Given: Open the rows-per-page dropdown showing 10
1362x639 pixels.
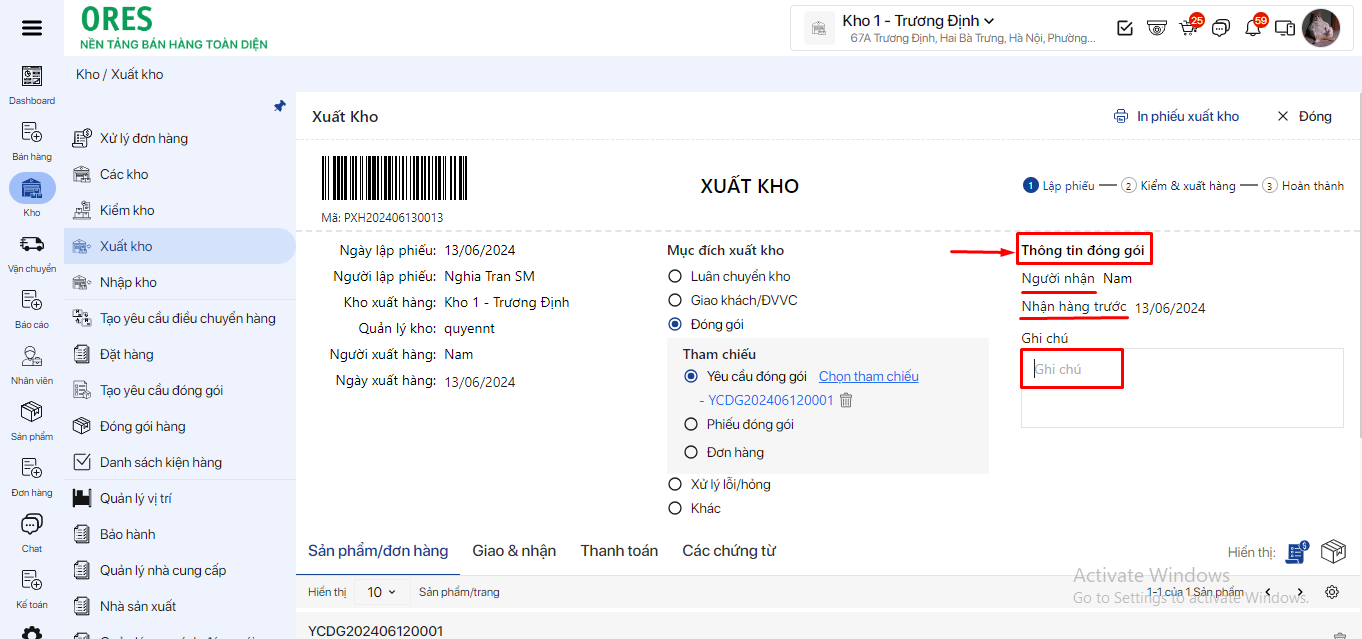Looking at the screenshot, I should (x=380, y=592).
